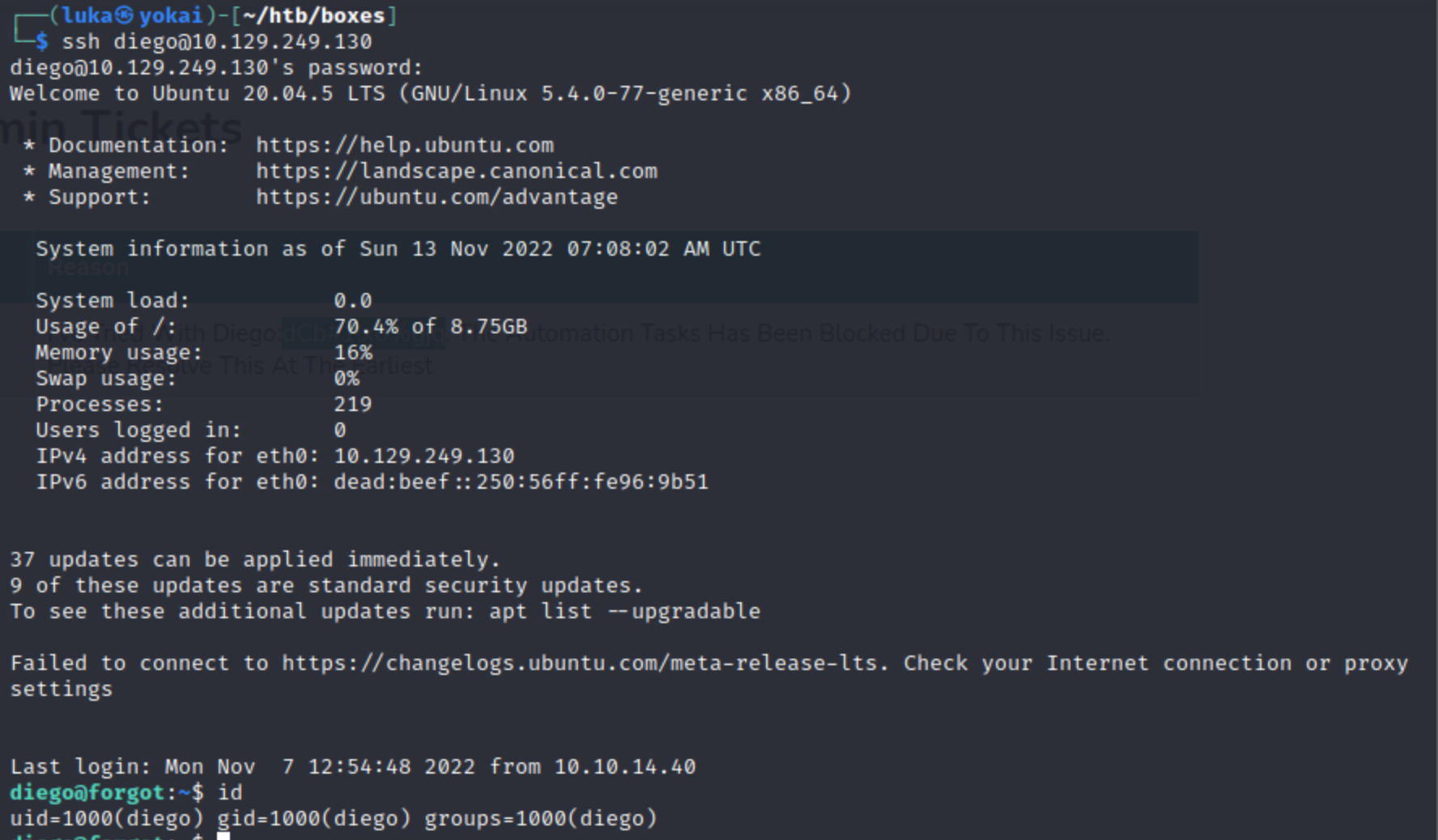Open the help.ubuntu.com documentation link

coord(405,146)
